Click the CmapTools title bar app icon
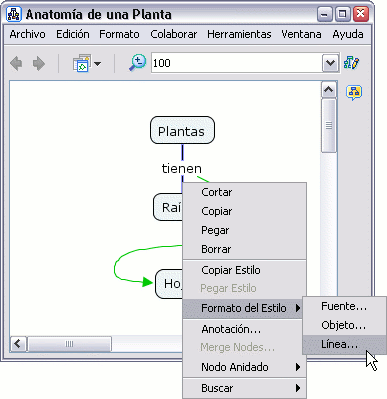 [x=14, y=14]
